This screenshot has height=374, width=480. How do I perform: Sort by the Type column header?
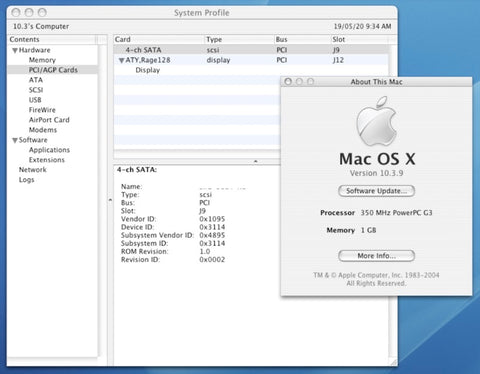239,39
